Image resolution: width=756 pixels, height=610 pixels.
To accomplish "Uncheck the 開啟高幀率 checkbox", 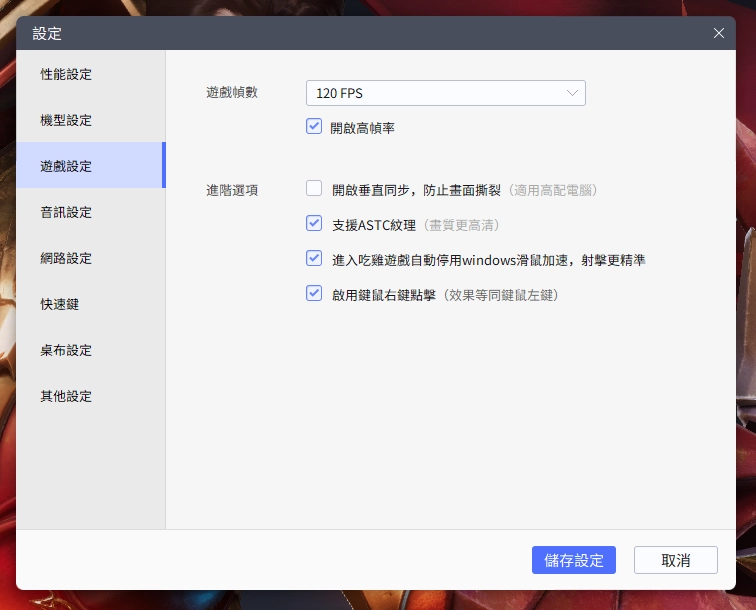I will click(315, 127).
